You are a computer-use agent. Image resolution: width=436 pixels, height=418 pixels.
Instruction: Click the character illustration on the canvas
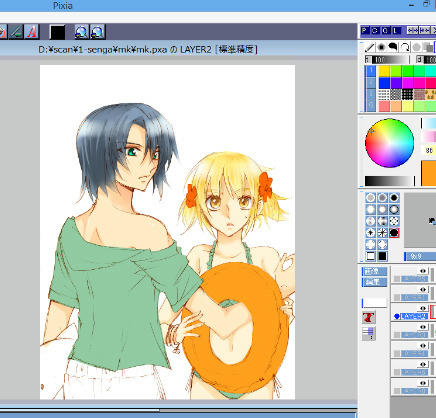click(x=167, y=232)
